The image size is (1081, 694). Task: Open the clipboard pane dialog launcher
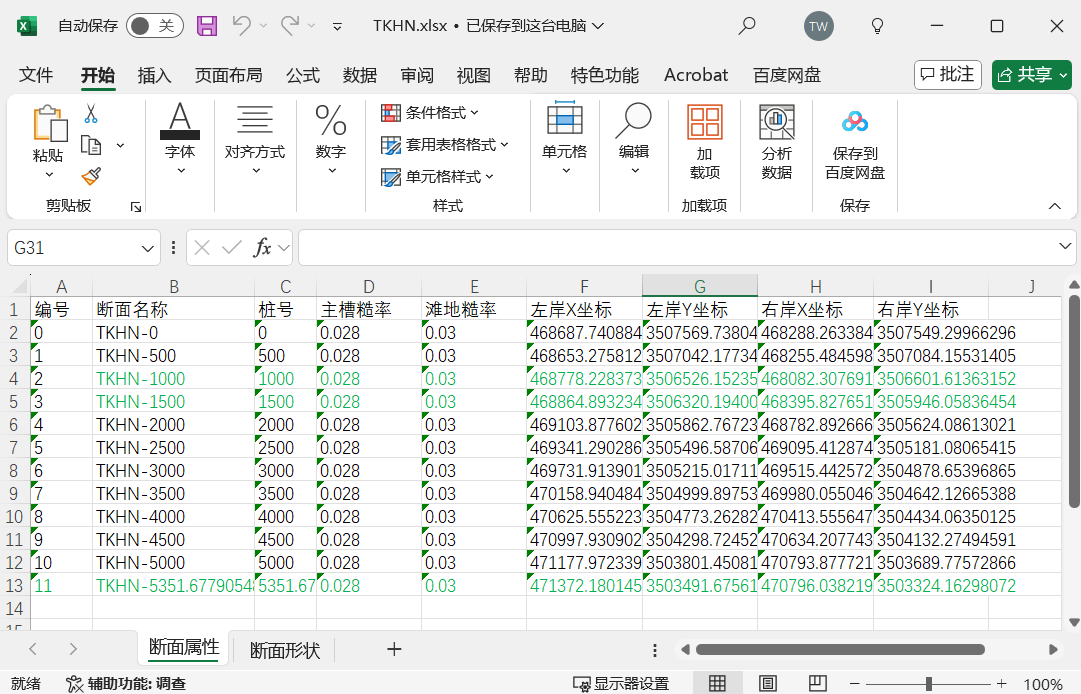[136, 207]
